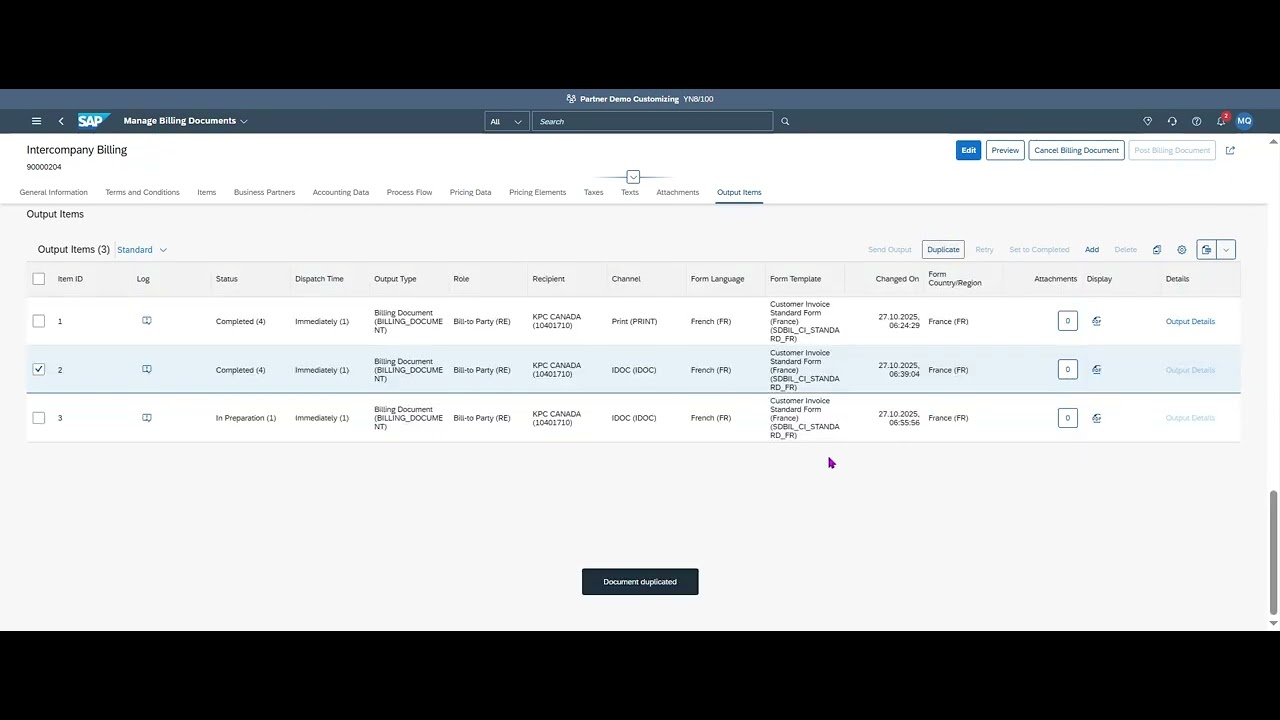Screen dimensions: 1280x720
Task: Click the scrollbar up arrow
Action: click(1273, 142)
